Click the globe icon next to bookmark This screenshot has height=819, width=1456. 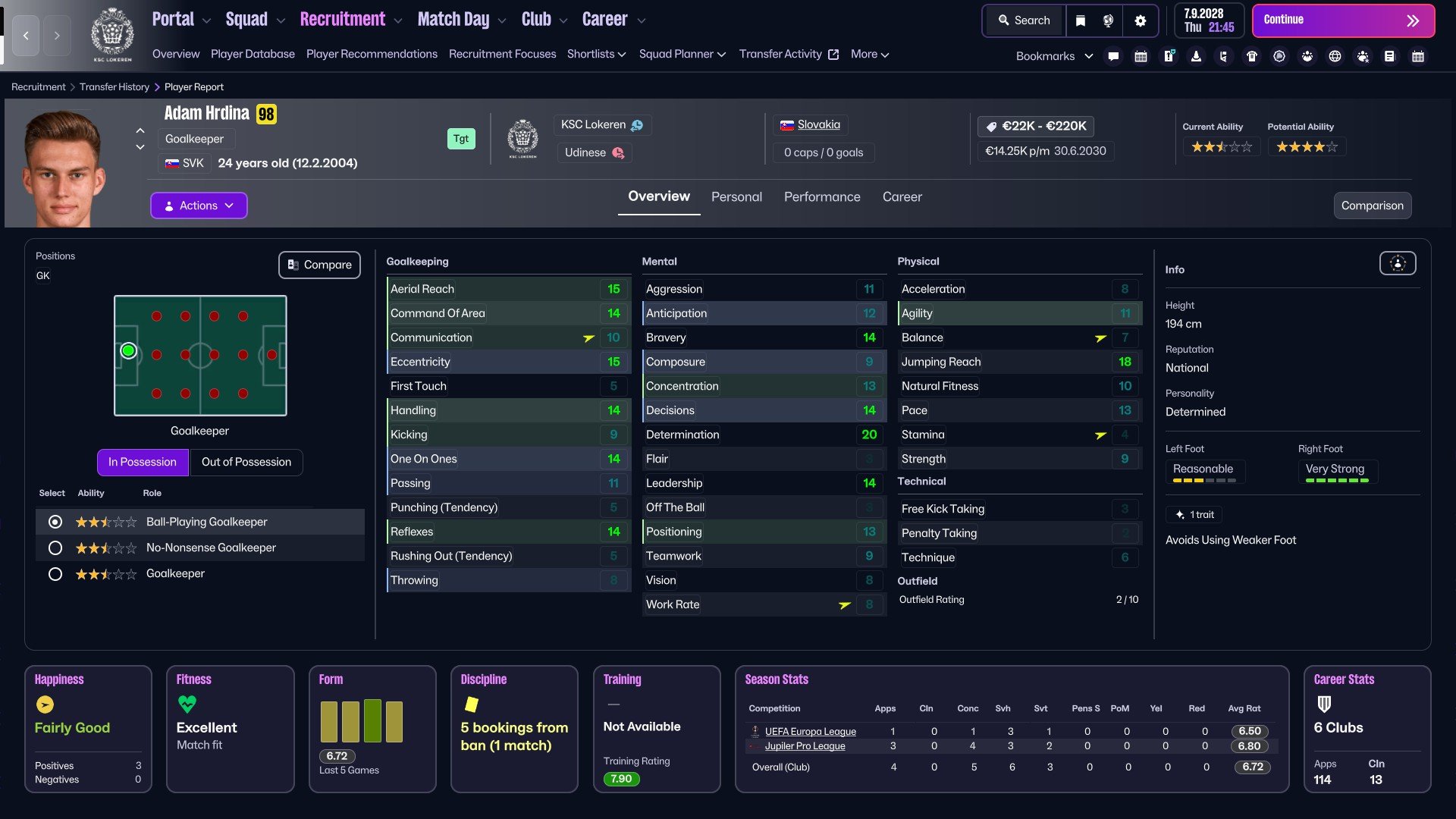click(1108, 20)
